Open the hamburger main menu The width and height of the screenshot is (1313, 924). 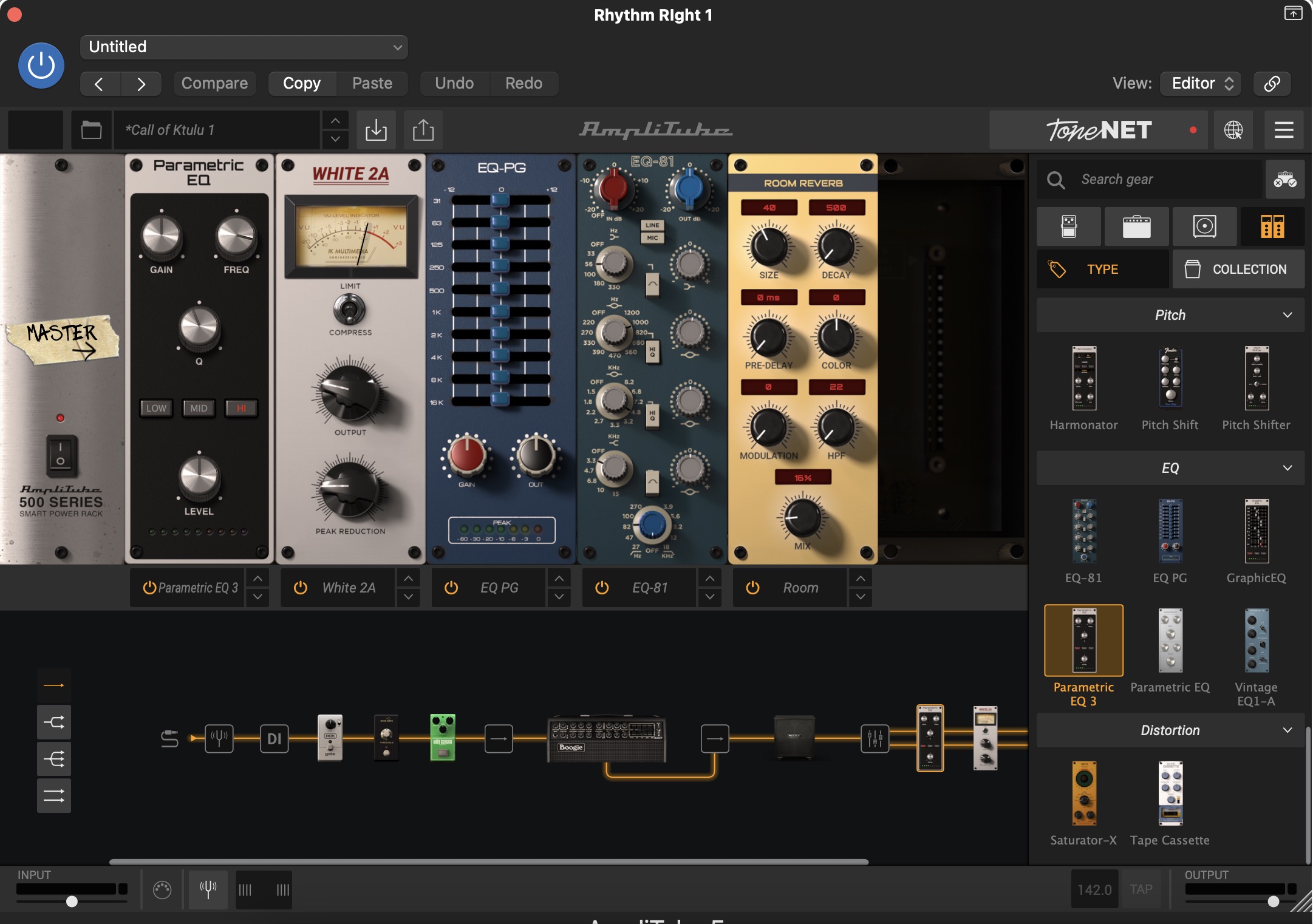point(1284,130)
